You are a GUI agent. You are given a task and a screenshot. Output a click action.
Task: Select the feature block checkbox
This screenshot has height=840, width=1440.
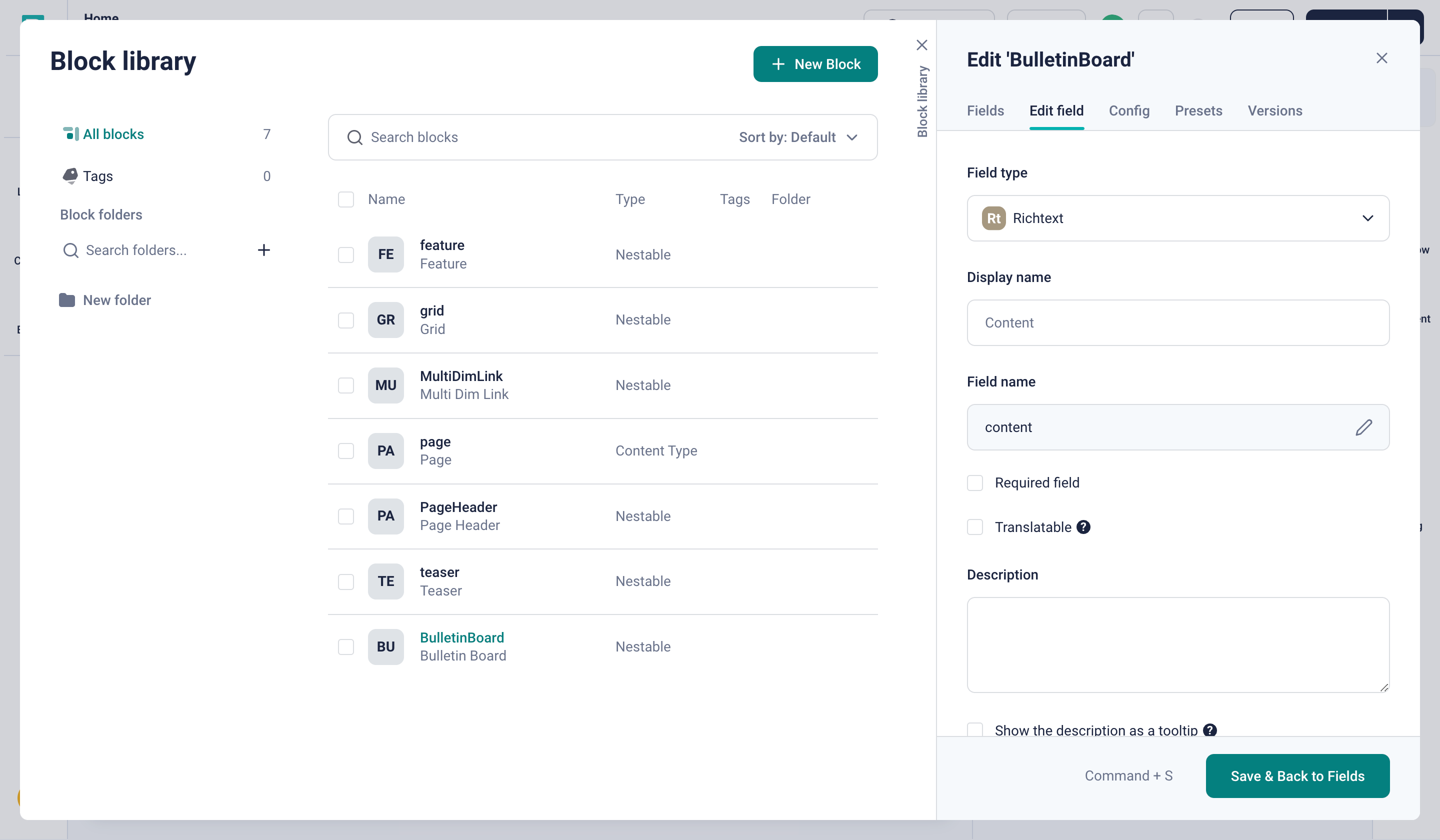(x=345, y=255)
